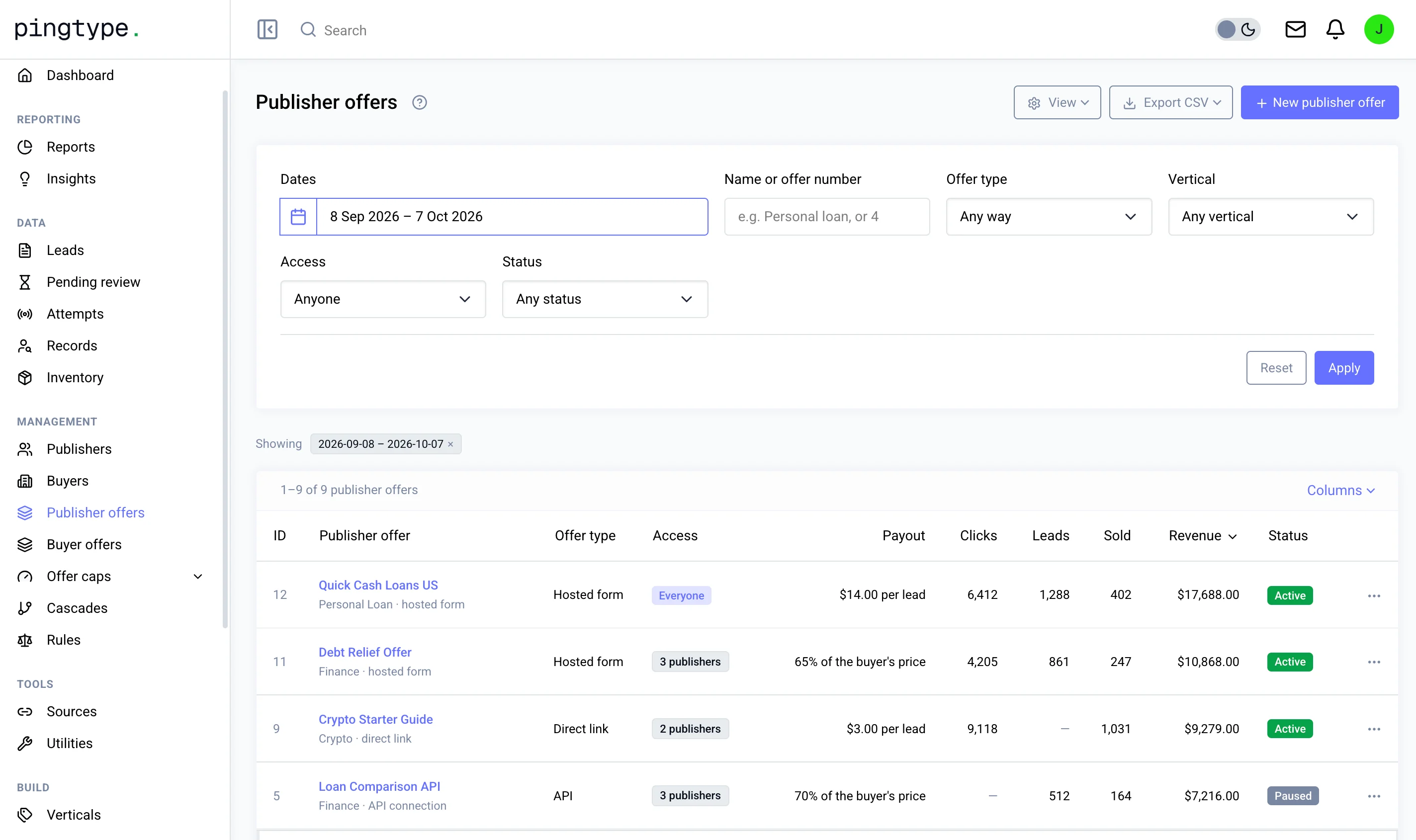Open the Export CSV menu
The height and width of the screenshot is (840, 1416).
pyautogui.click(x=1170, y=102)
